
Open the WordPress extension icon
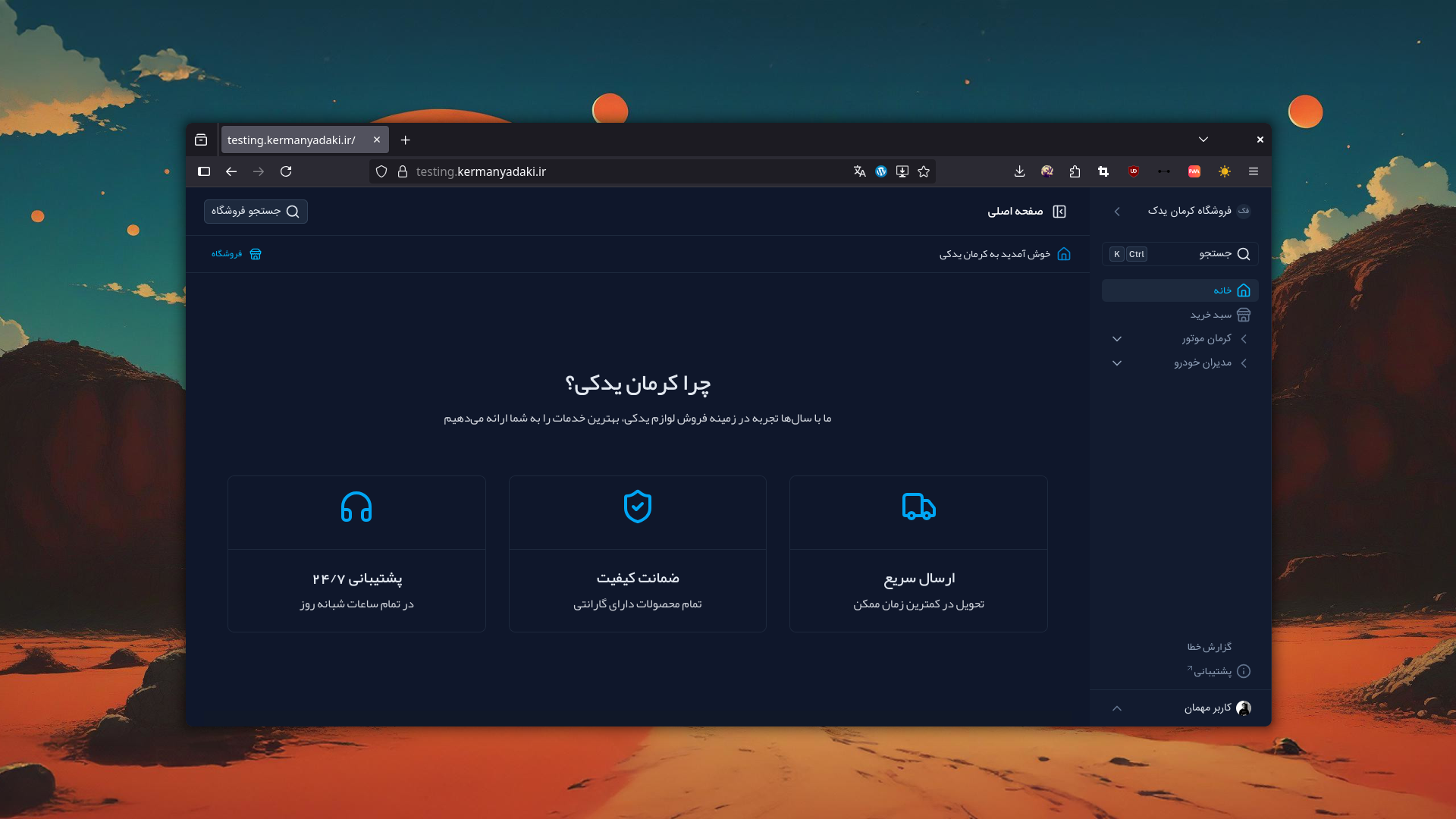pyautogui.click(x=880, y=172)
